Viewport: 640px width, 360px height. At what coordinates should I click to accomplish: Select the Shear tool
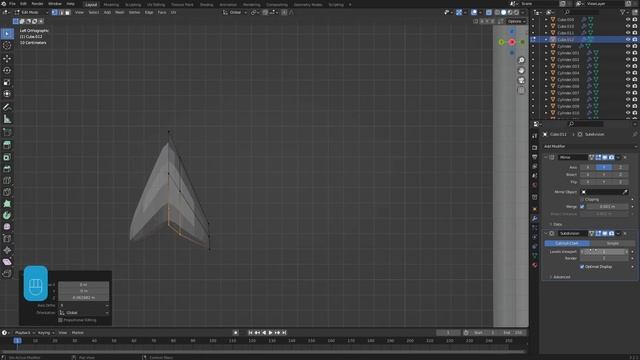tap(7, 262)
